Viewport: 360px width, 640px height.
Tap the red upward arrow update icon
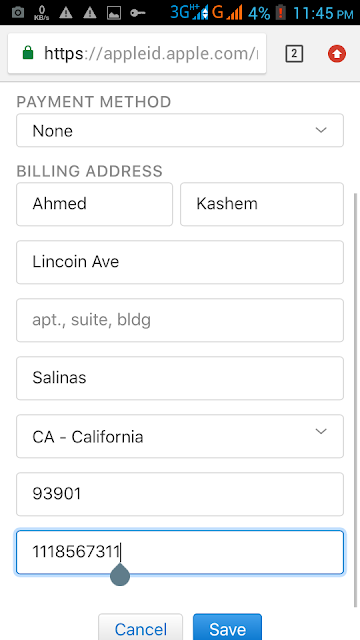(337, 54)
